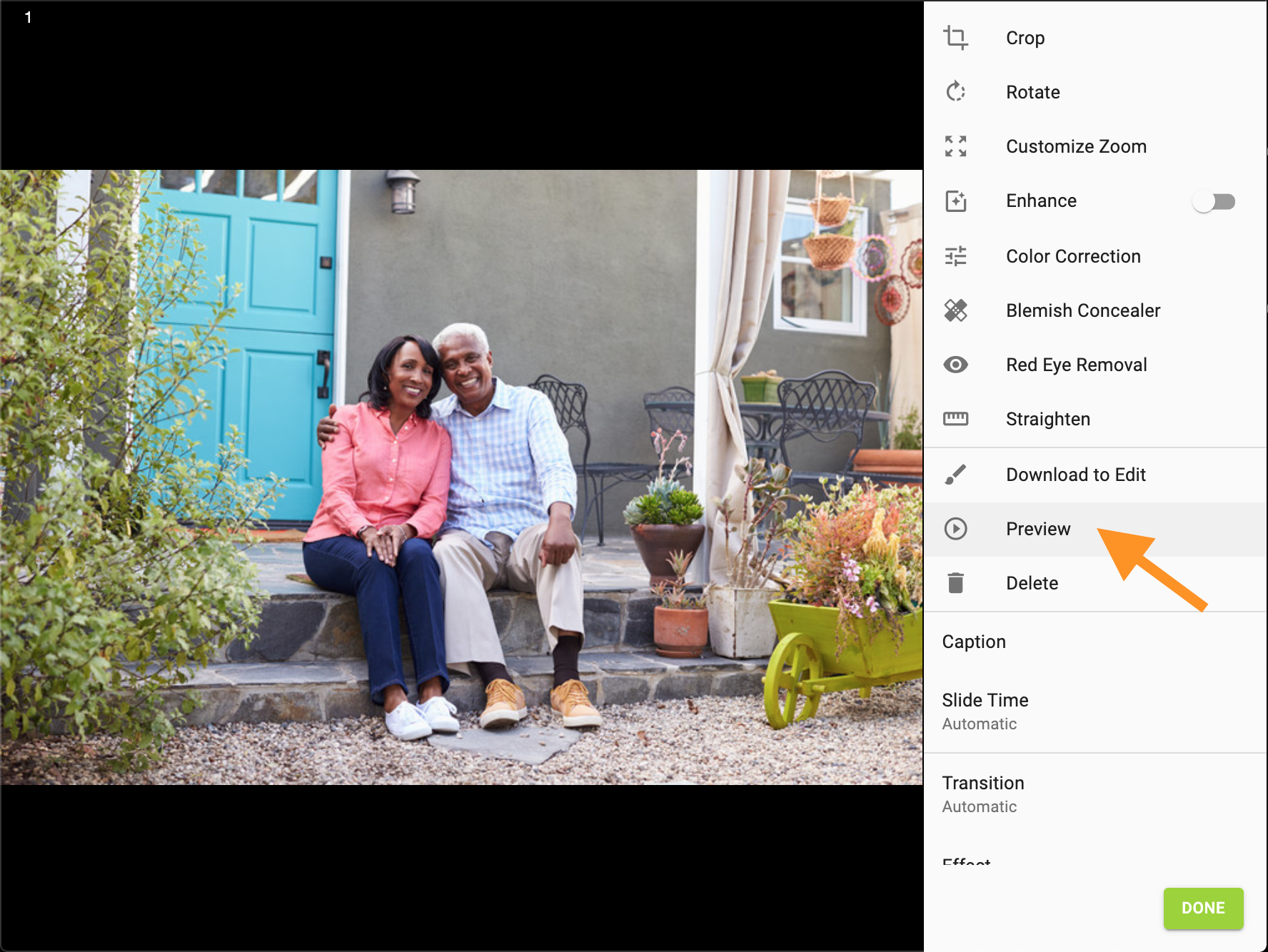Open the Caption editor
The image size is (1268, 952).
tap(974, 641)
